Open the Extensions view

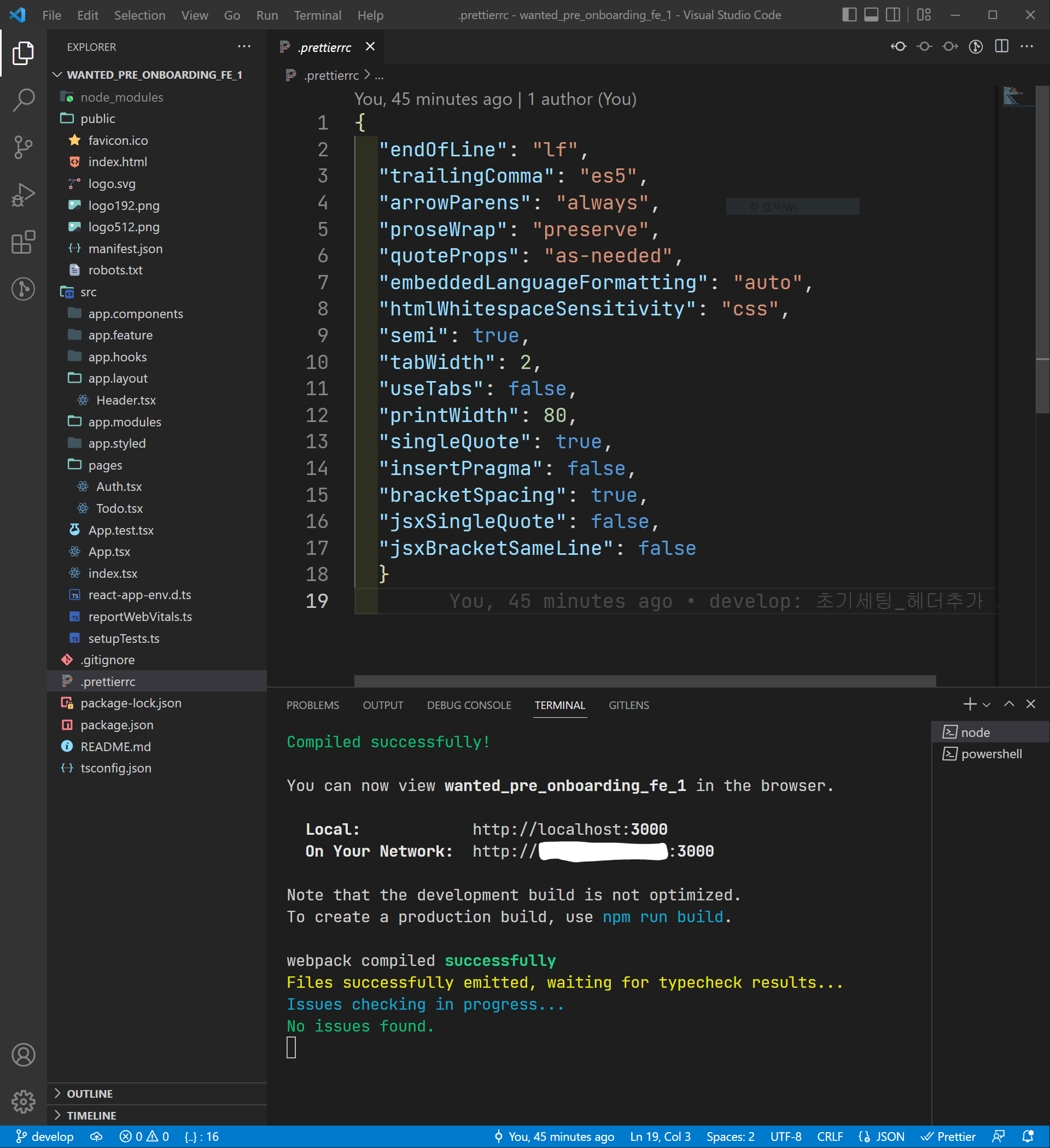click(24, 242)
